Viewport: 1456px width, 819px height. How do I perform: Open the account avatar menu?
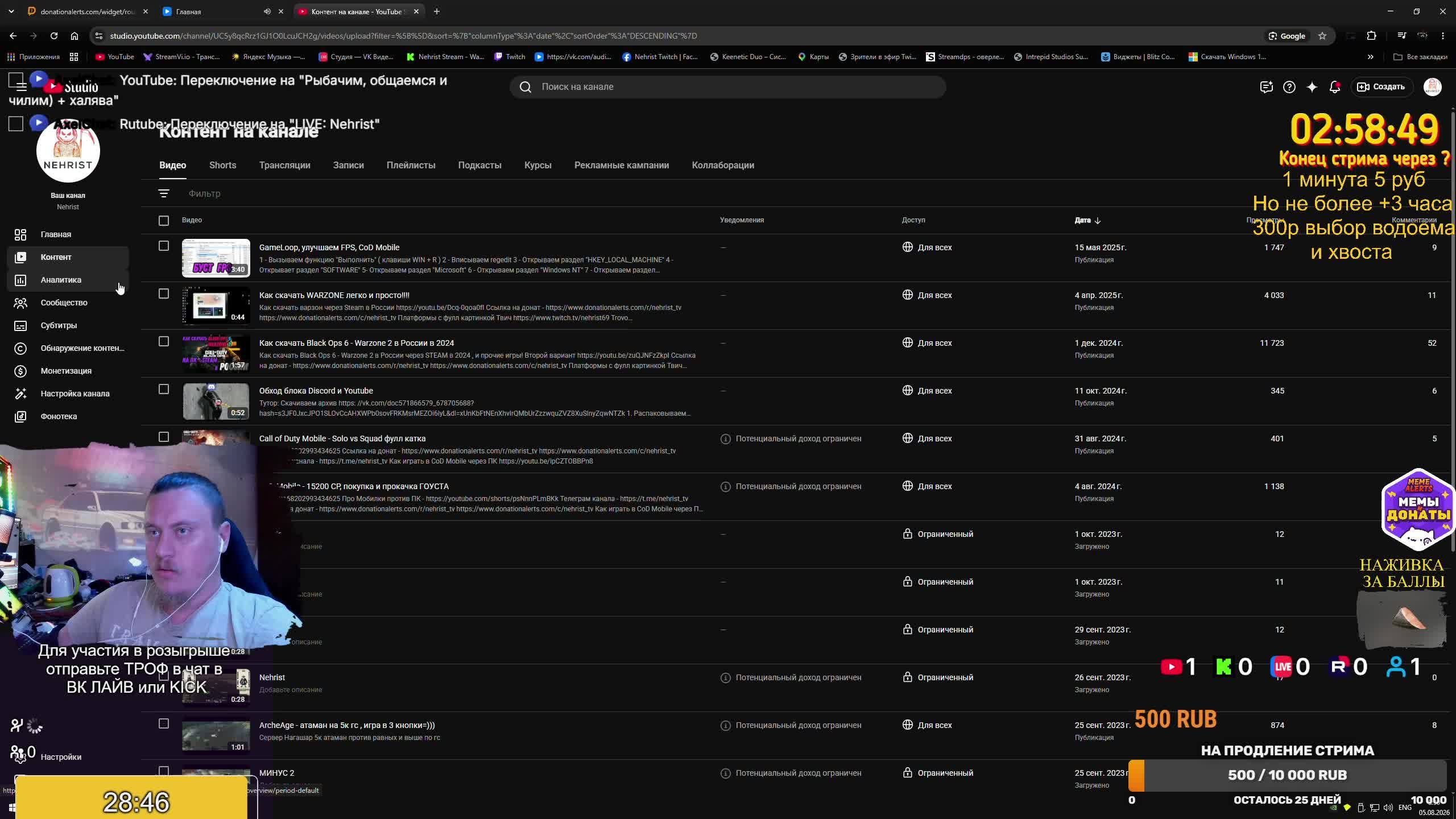pyautogui.click(x=1432, y=87)
